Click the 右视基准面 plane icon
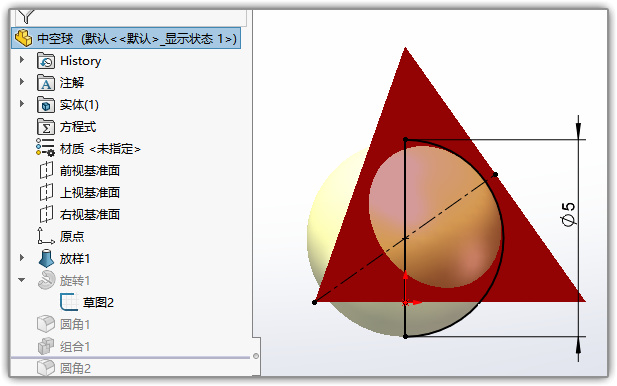 (x=46, y=214)
